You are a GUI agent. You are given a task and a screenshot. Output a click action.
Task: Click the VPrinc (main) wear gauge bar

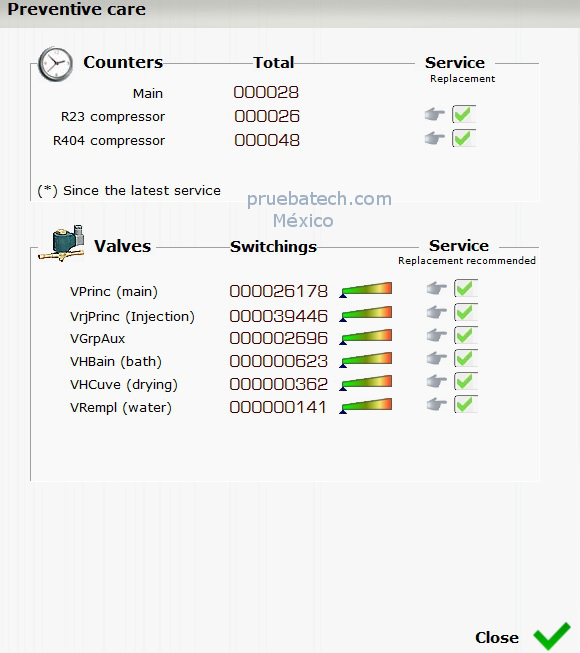(x=366, y=290)
